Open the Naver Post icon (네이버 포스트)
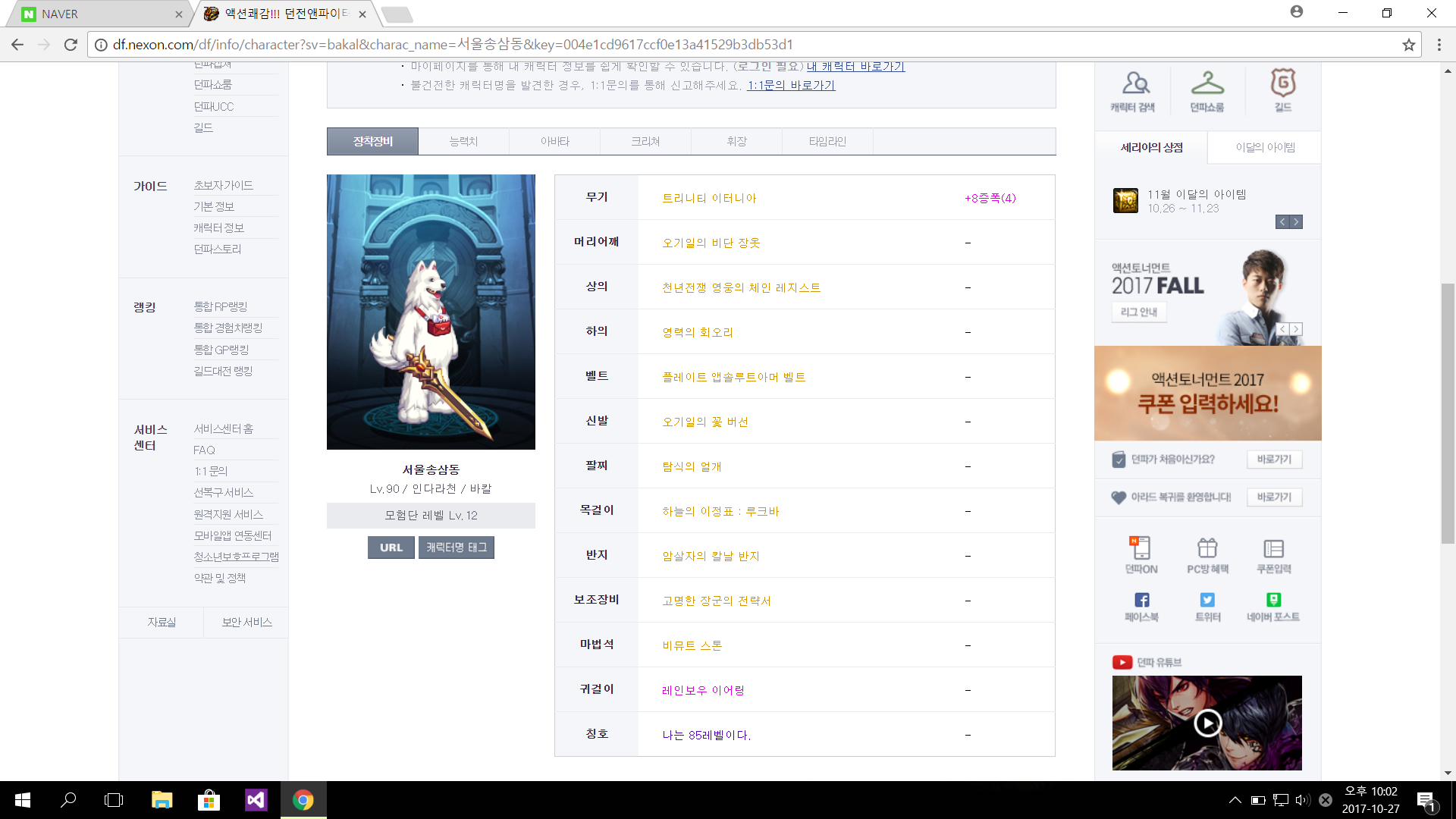The width and height of the screenshot is (1456, 819). click(x=1273, y=600)
